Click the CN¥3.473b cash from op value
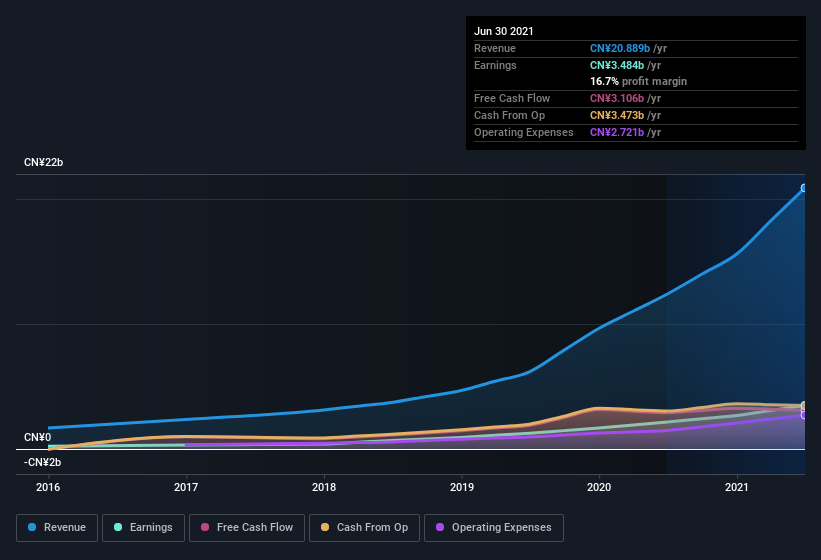Viewport: 821px width, 560px height. 617,115
